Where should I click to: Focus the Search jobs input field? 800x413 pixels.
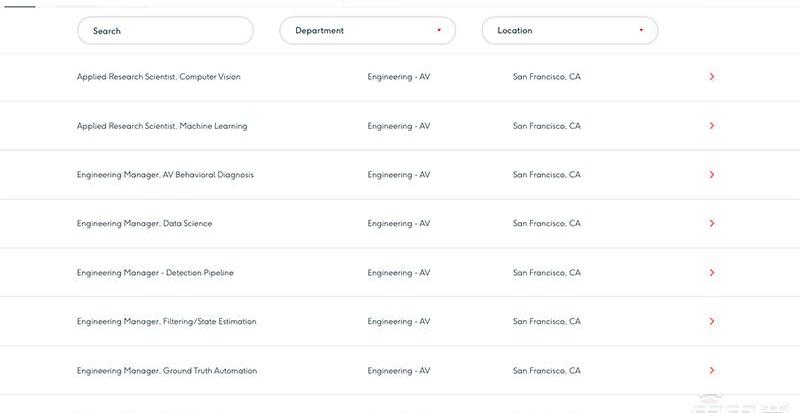tap(165, 31)
